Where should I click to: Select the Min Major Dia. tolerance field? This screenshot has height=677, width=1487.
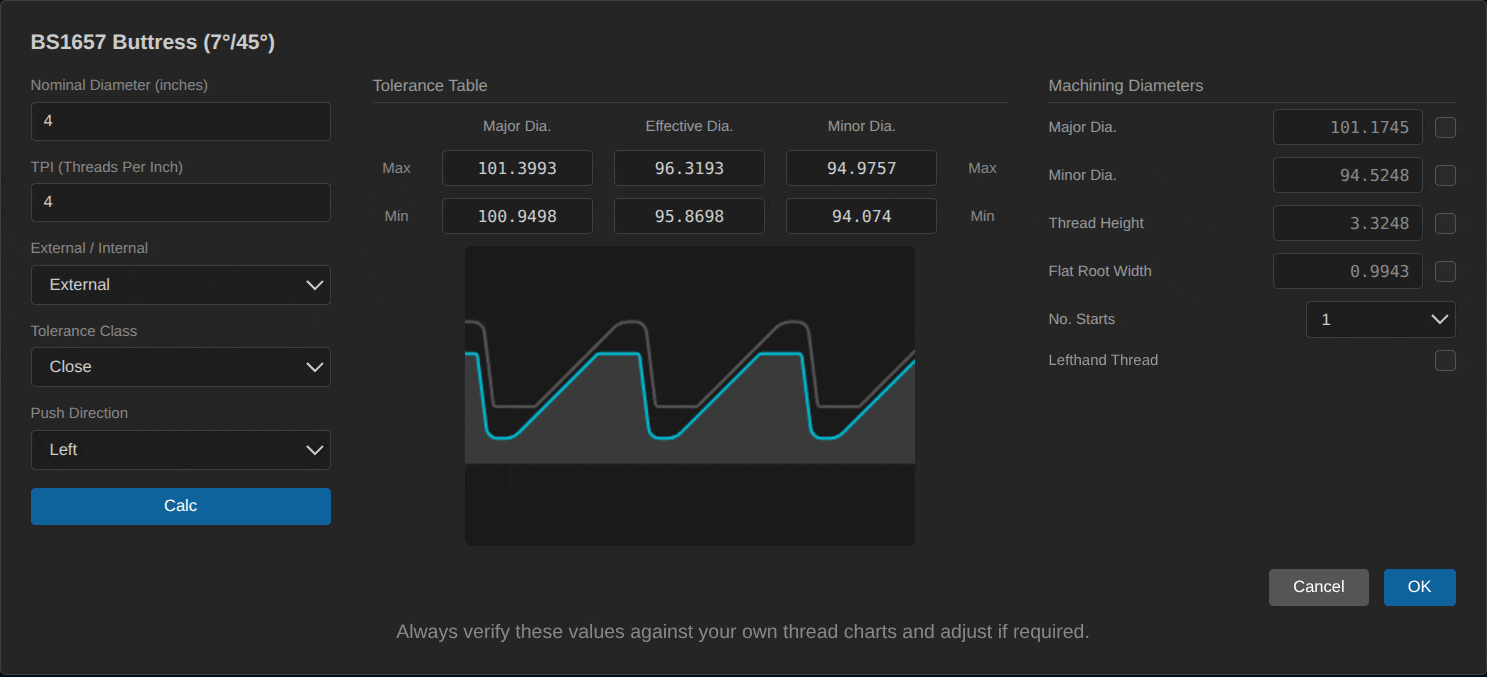(x=517, y=216)
